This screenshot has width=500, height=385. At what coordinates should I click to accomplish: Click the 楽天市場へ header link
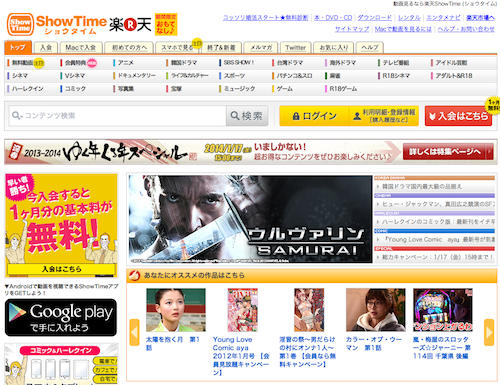click(480, 18)
